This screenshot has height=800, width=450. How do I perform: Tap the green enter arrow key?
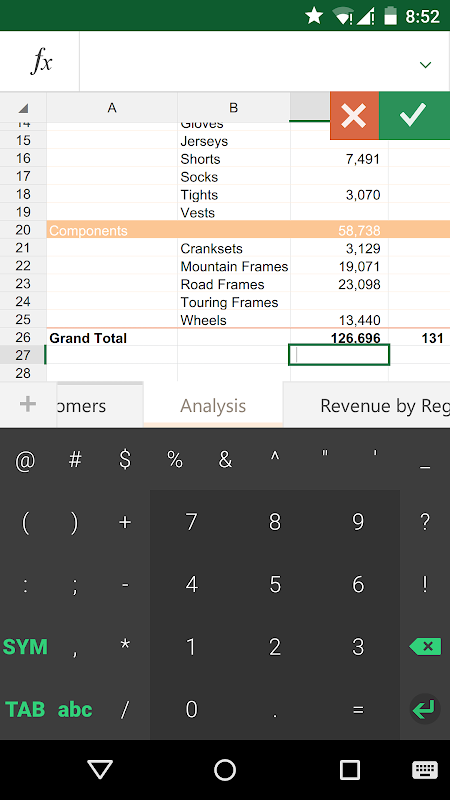pyautogui.click(x=424, y=709)
